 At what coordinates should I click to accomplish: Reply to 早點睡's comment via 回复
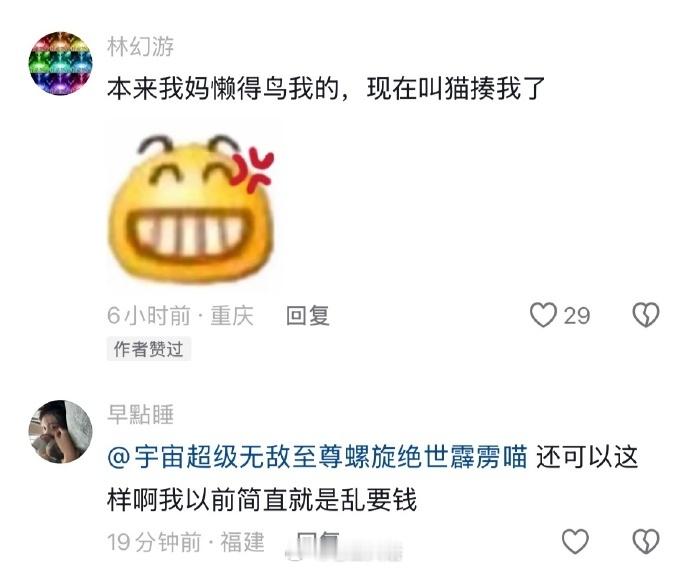point(318,542)
